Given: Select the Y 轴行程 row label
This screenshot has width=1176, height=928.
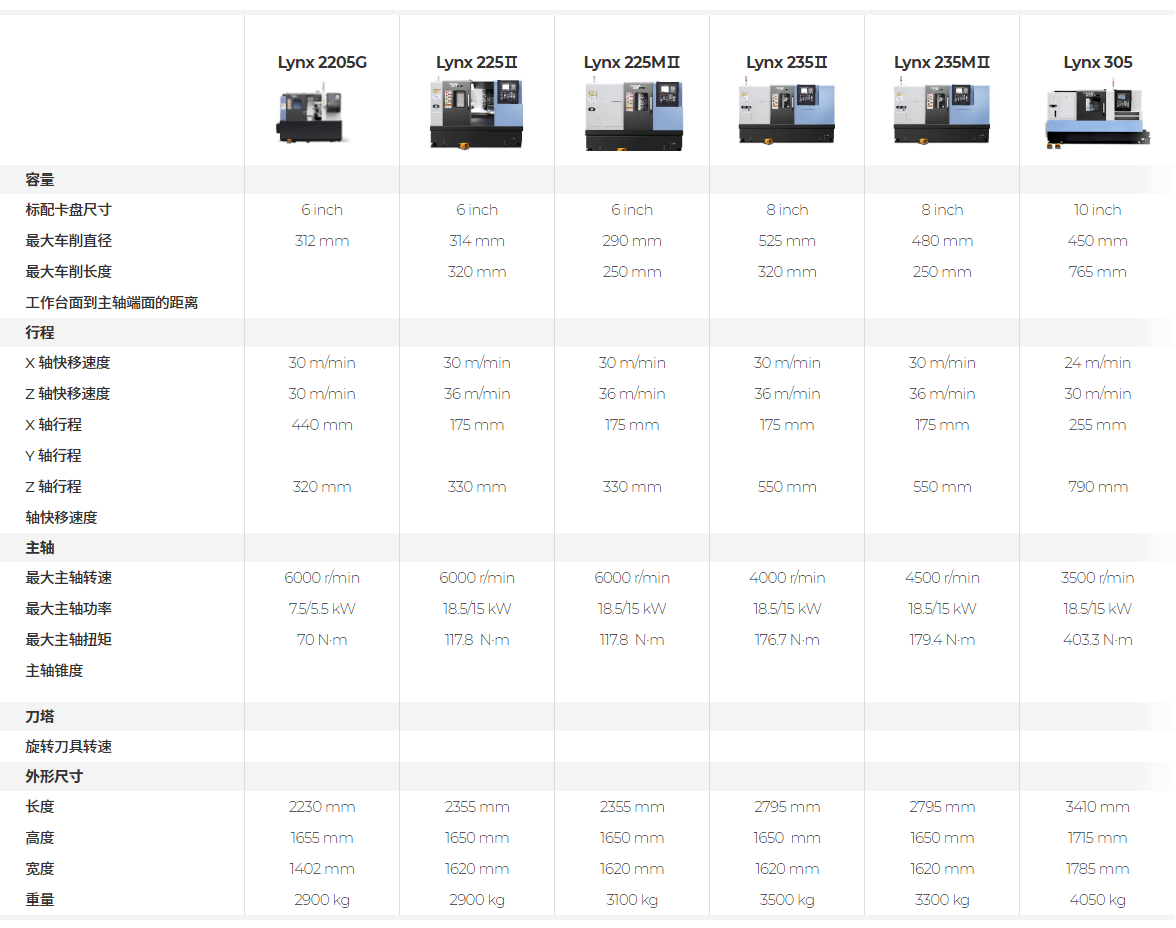Looking at the screenshot, I should pyautogui.click(x=53, y=455).
